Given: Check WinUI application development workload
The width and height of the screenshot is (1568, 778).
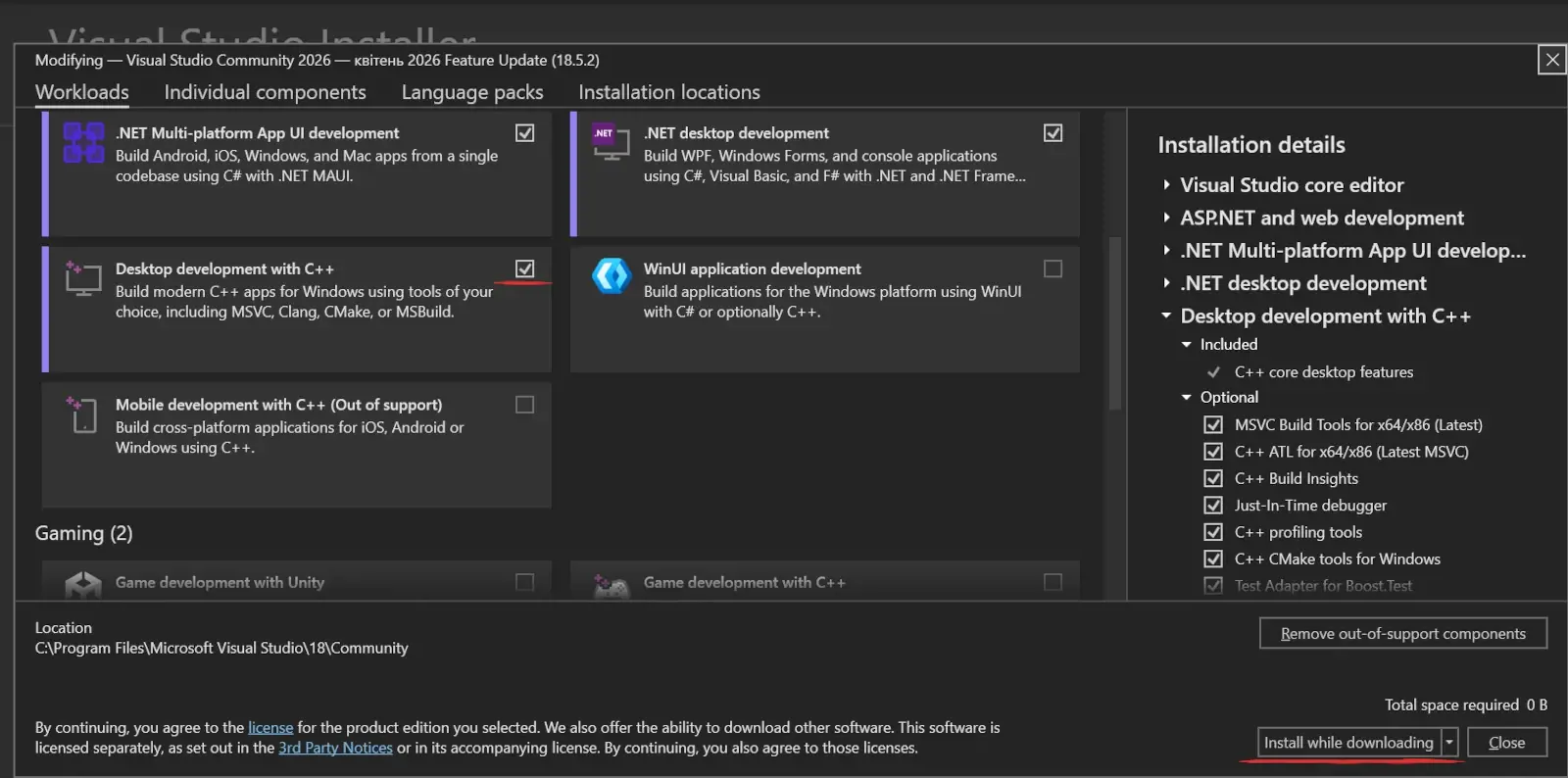Looking at the screenshot, I should click(1053, 268).
